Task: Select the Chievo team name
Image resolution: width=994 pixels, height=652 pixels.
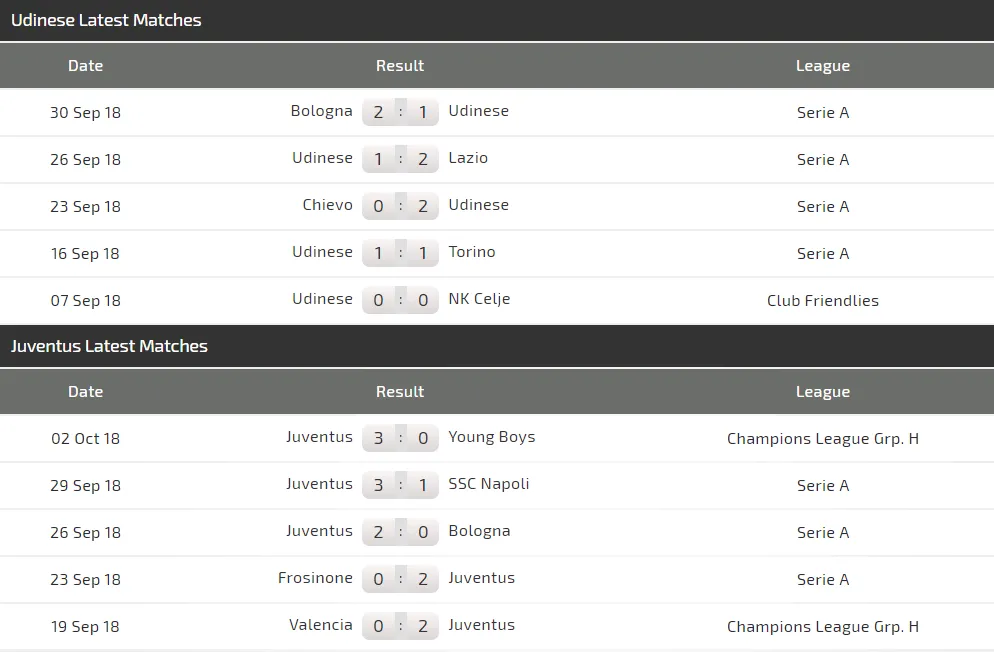Action: click(327, 205)
